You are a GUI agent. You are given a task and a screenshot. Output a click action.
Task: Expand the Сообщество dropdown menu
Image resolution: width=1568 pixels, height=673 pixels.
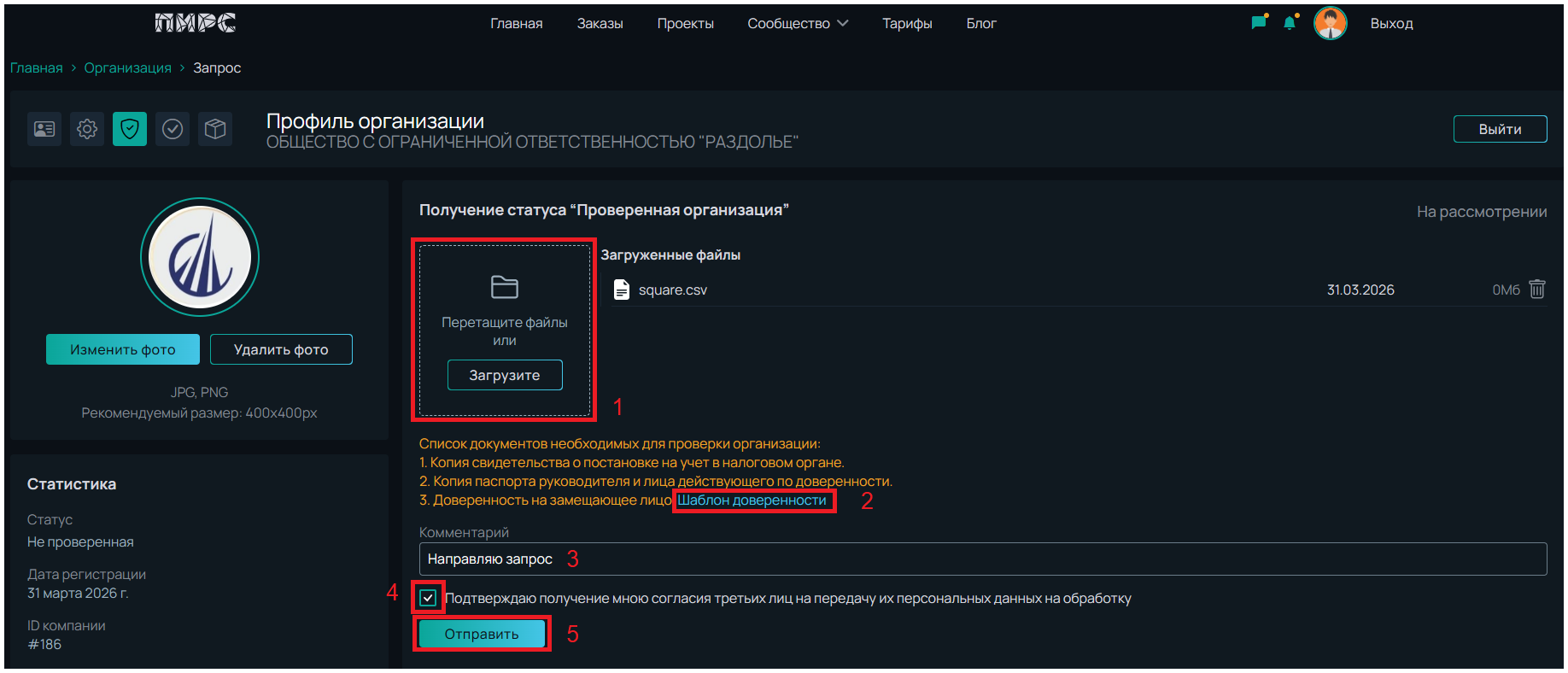797,23
